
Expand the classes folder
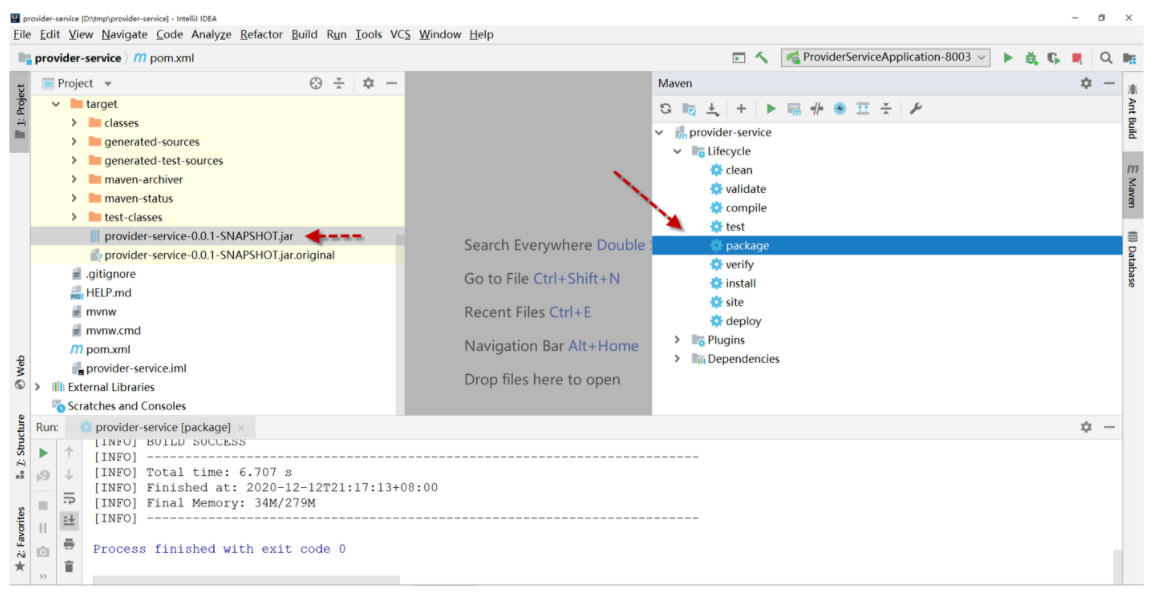click(74, 123)
